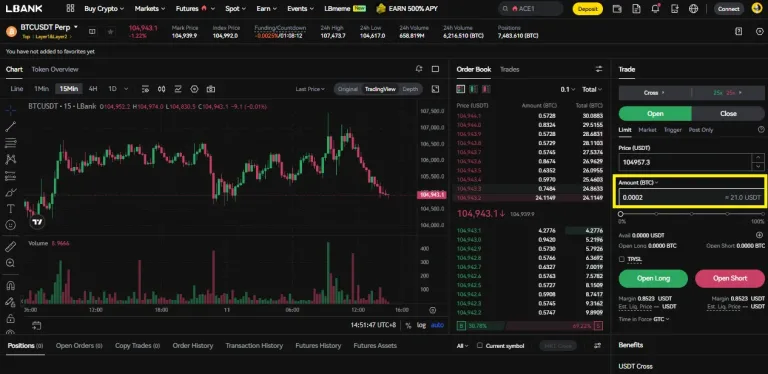Image resolution: width=768 pixels, height=374 pixels.
Task: Open the order book Total dropdown
Action: (x=592, y=90)
